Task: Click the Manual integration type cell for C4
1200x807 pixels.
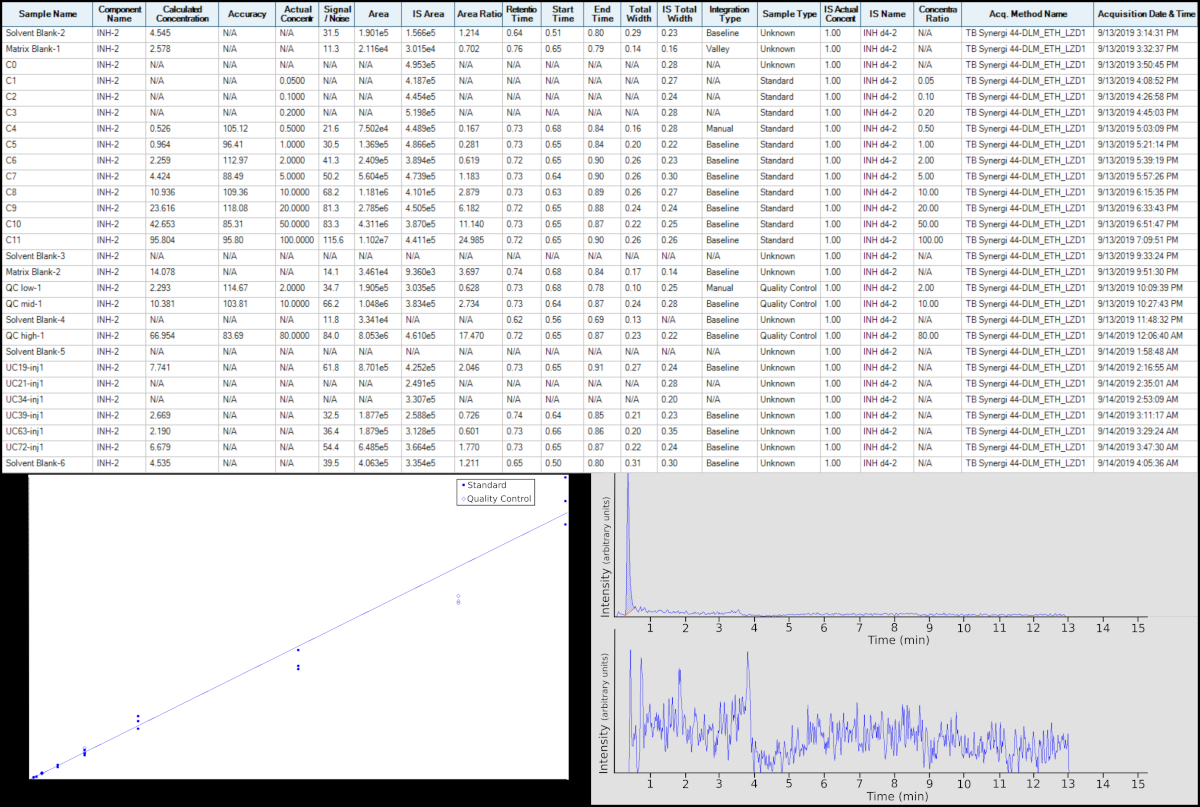Action: tap(720, 128)
